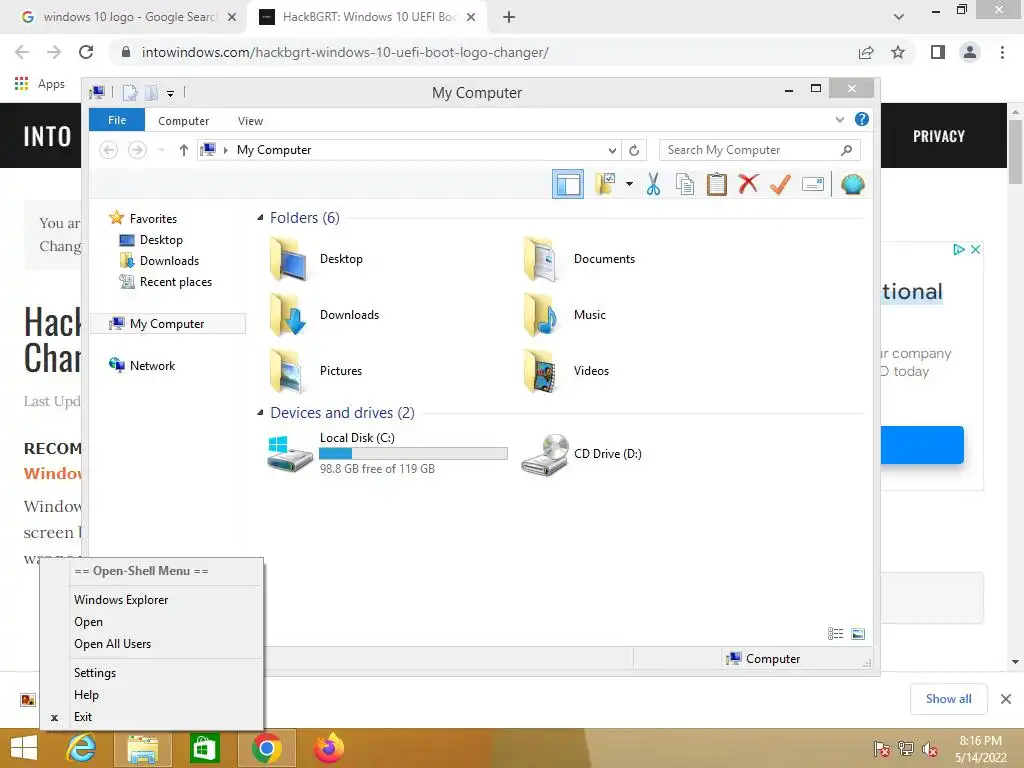Image resolution: width=1024 pixels, height=768 pixels.
Task: Click the Cut scissors icon
Action: 653,184
